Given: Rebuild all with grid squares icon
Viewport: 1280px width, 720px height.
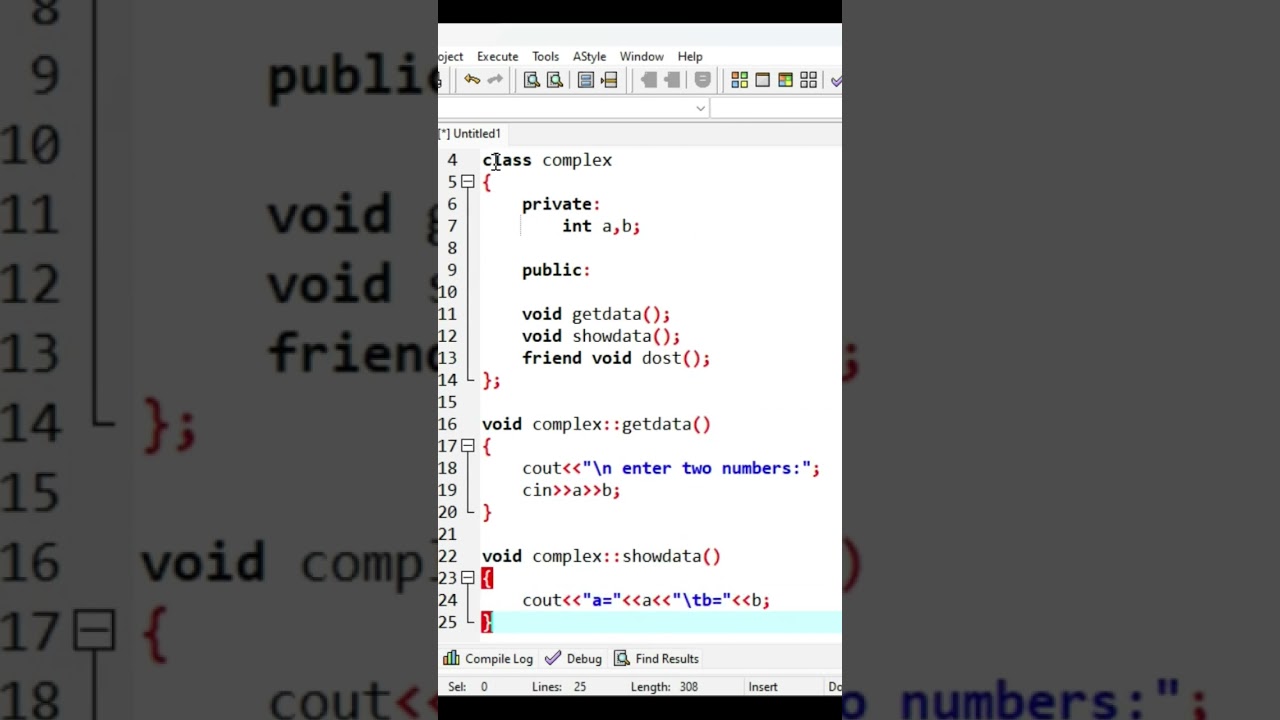Looking at the screenshot, I should click(x=809, y=80).
